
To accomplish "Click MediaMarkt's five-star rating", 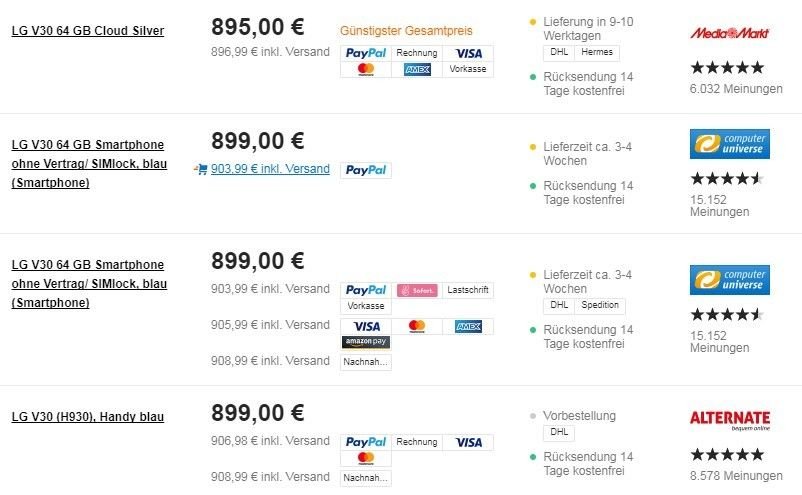I will [x=727, y=67].
